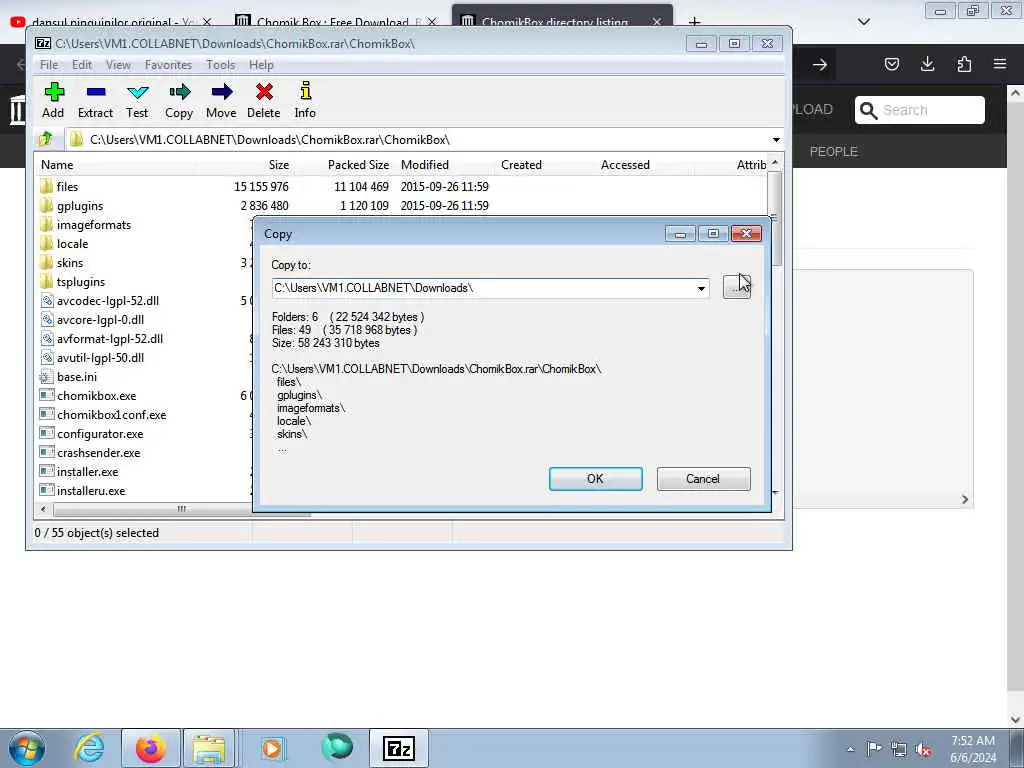Open the File menu in 7-Zip

(48, 65)
